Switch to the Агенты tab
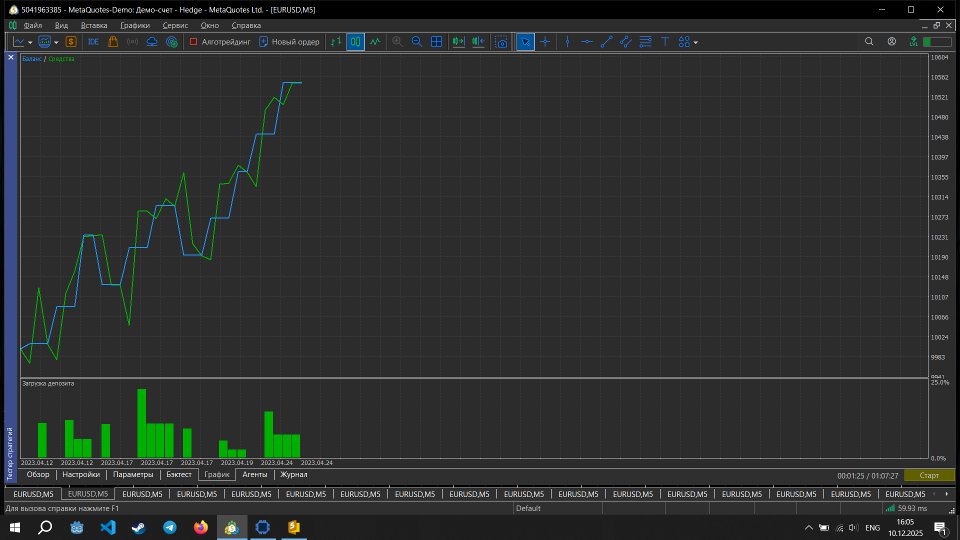This screenshot has width=960, height=540. 255,474
